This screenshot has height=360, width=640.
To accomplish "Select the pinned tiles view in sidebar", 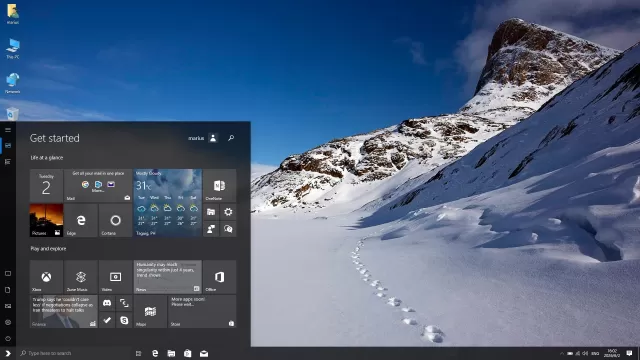I will [8, 146].
